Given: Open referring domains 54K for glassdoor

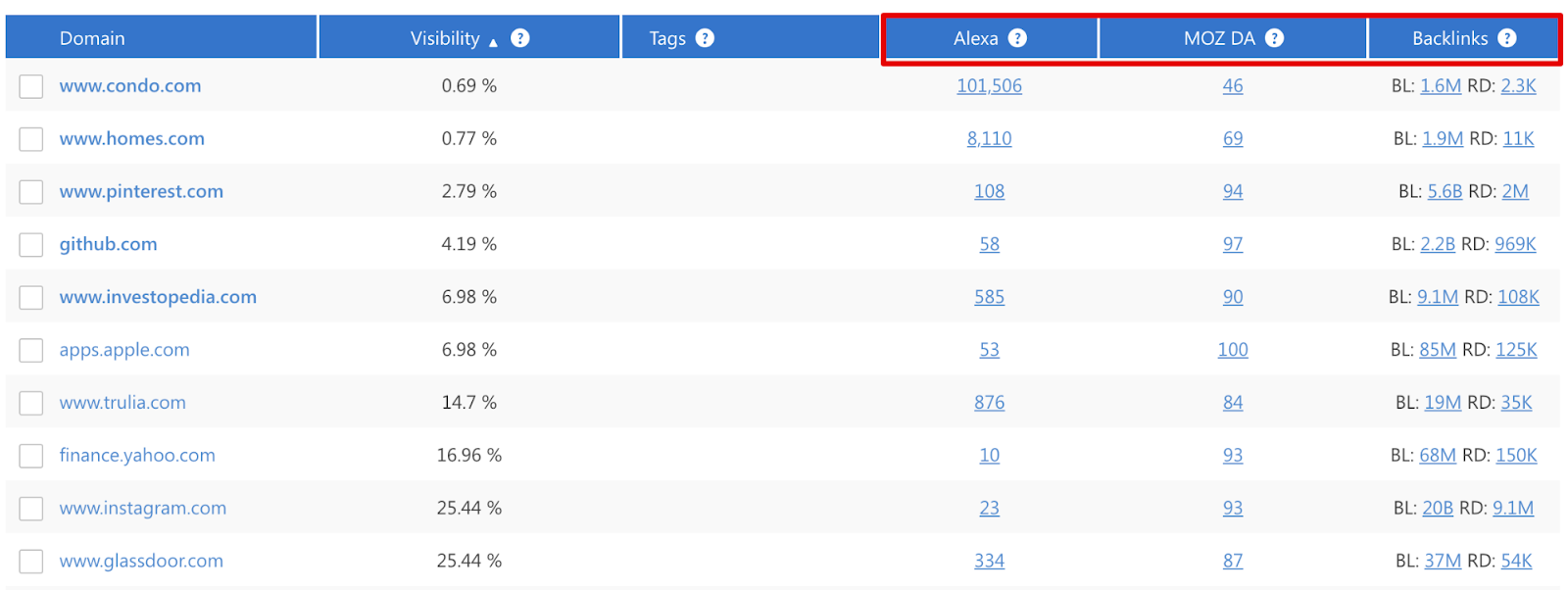Looking at the screenshot, I should point(1517,562).
